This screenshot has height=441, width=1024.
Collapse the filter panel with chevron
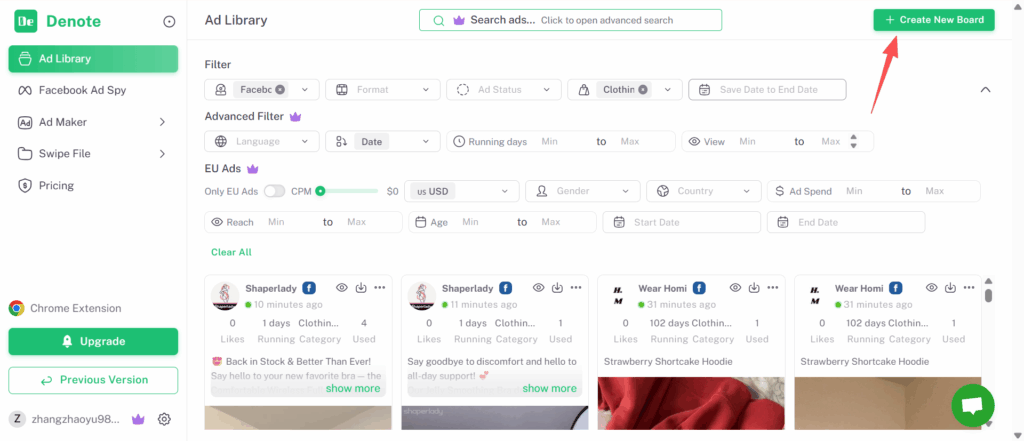click(x=985, y=90)
